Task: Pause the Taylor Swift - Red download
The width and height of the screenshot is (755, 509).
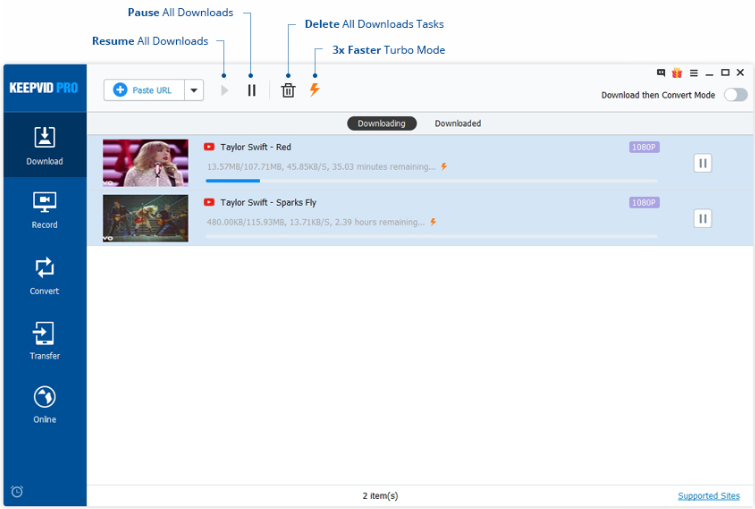Action: coord(703,163)
